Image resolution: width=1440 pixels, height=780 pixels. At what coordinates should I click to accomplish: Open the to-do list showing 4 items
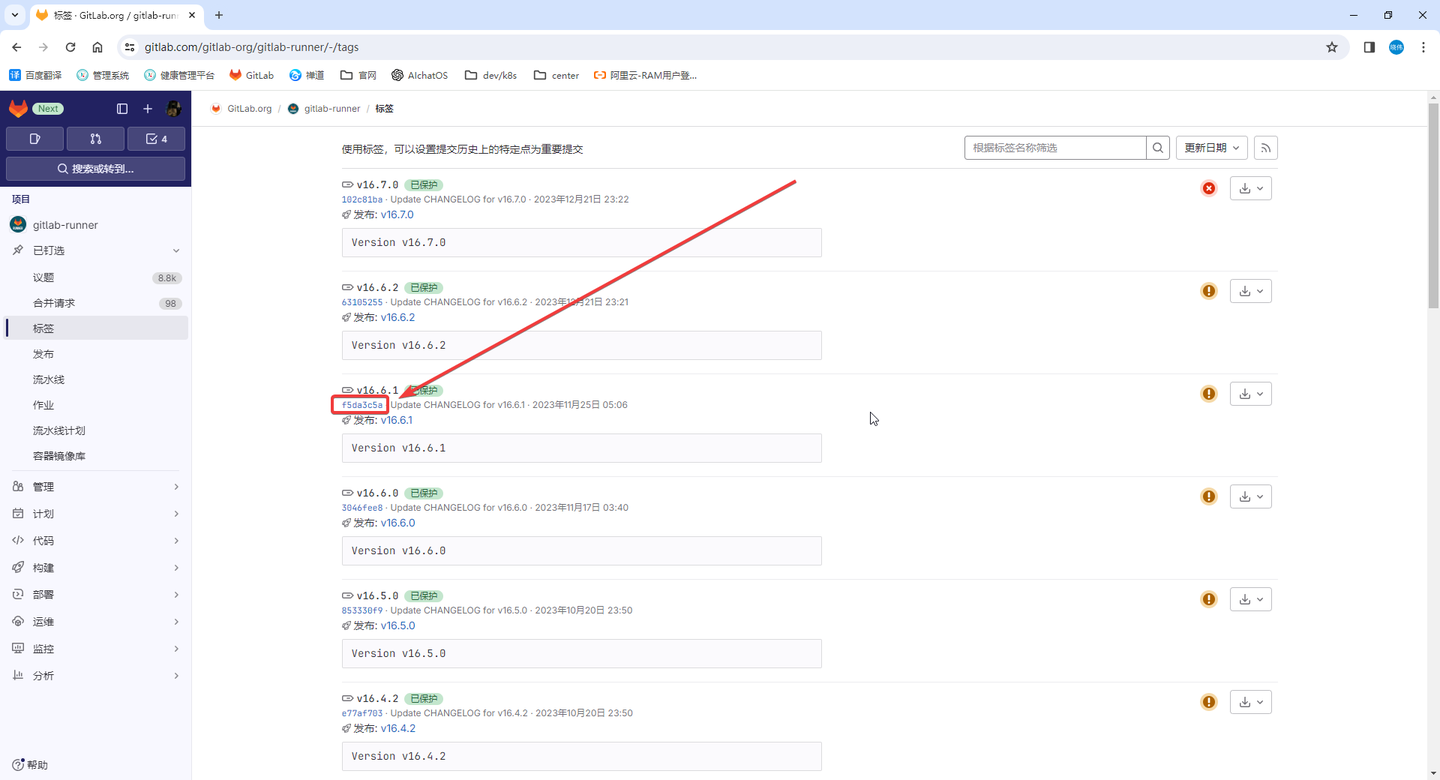pos(156,138)
